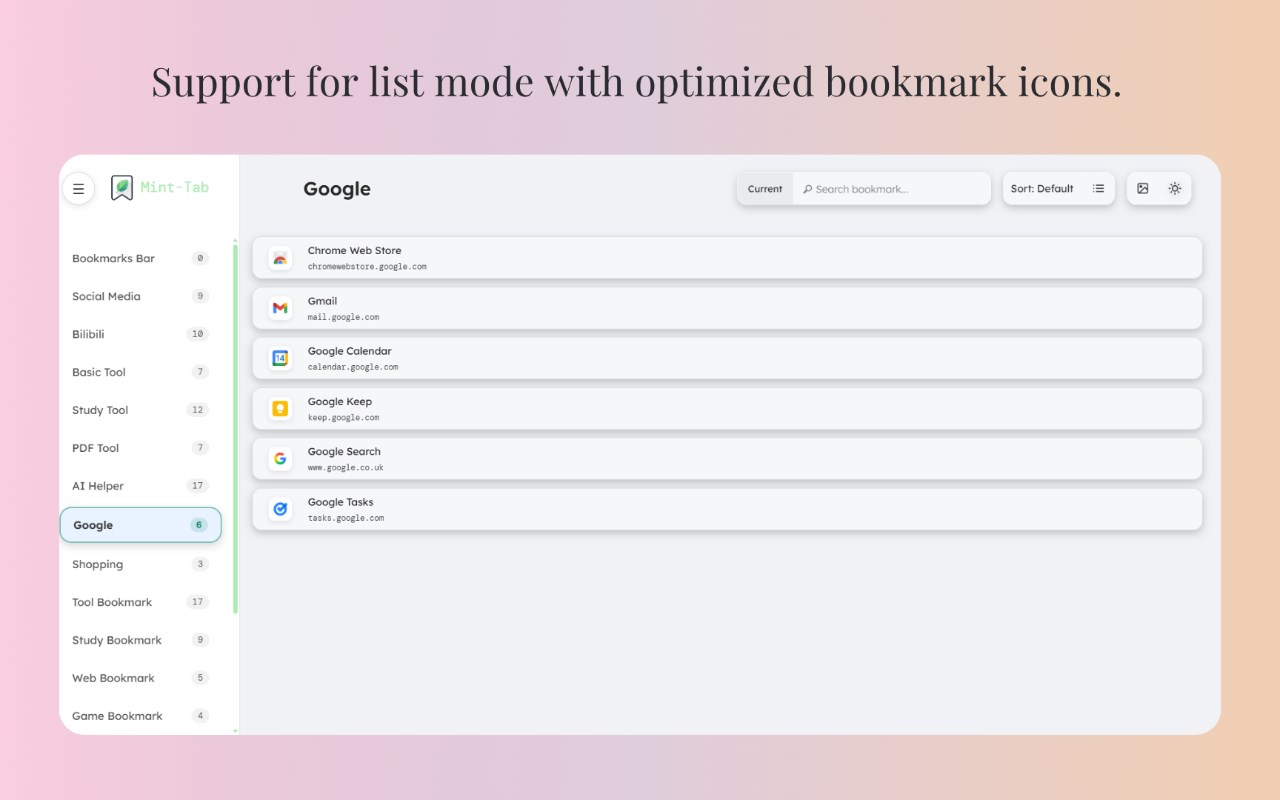Click the Google Search favicon
This screenshot has width=1280, height=800.
[x=280, y=459]
